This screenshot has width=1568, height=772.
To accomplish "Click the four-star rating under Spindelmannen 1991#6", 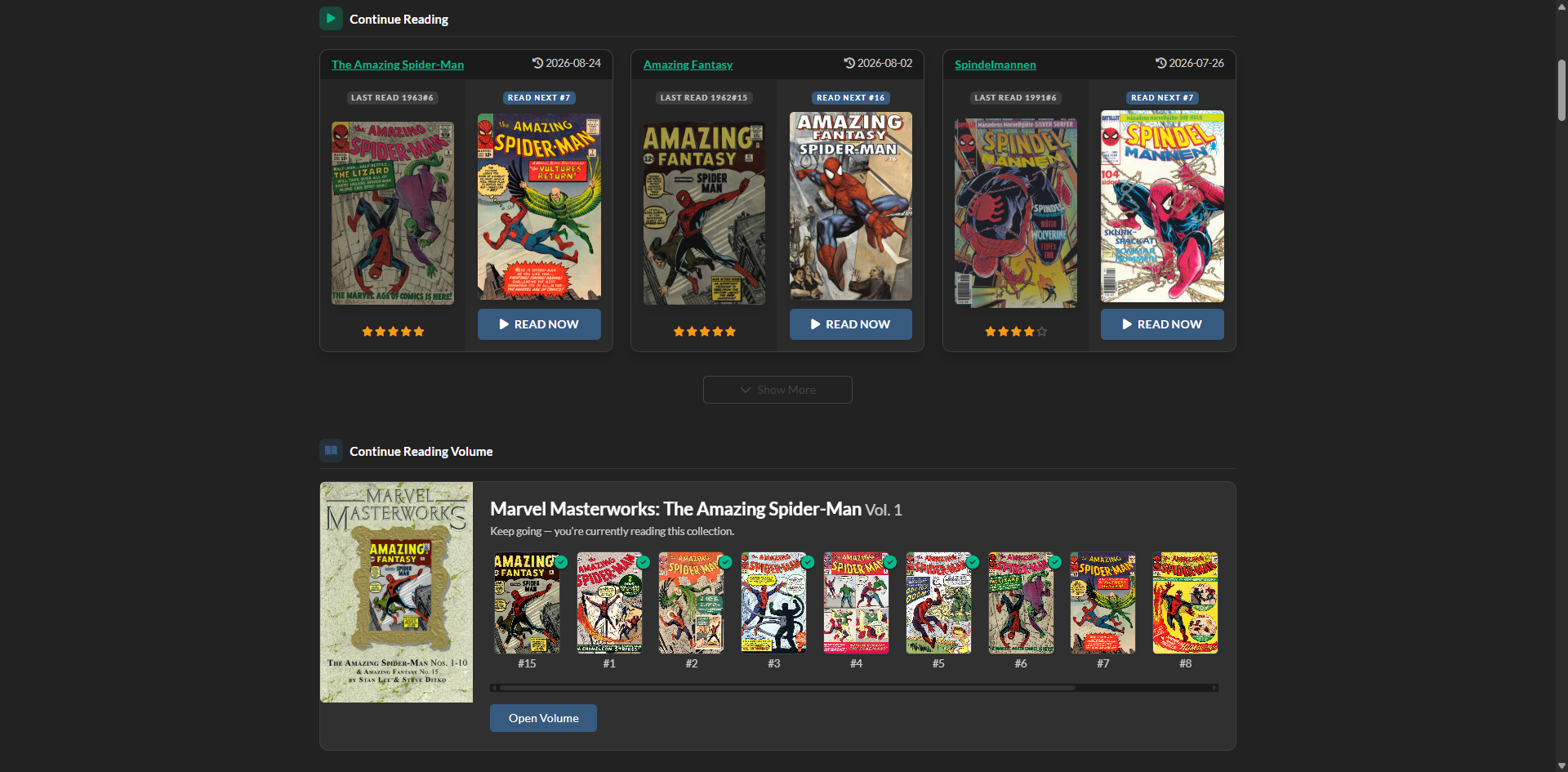I will pos(1016,332).
